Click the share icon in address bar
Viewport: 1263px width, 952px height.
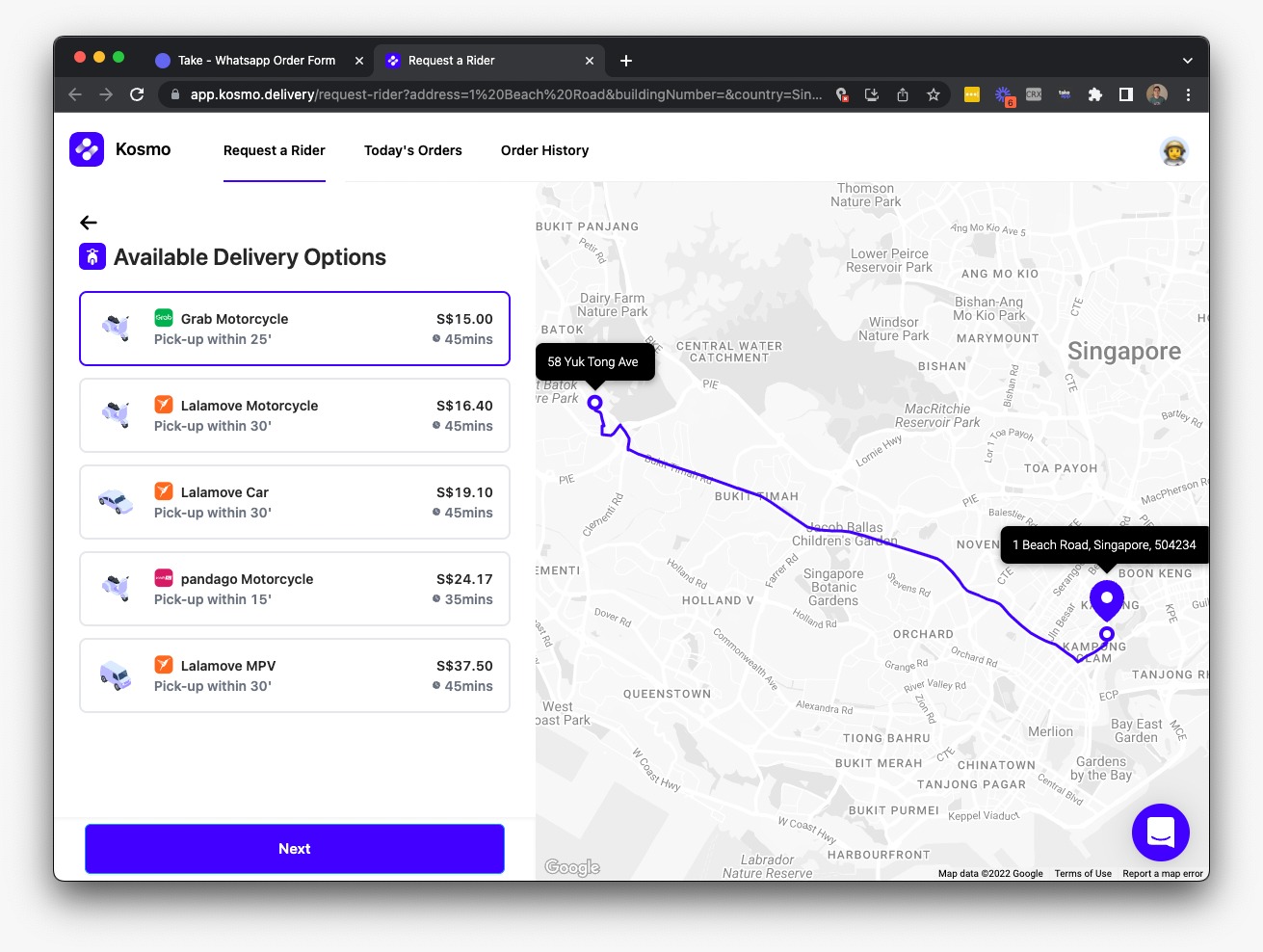tap(903, 94)
